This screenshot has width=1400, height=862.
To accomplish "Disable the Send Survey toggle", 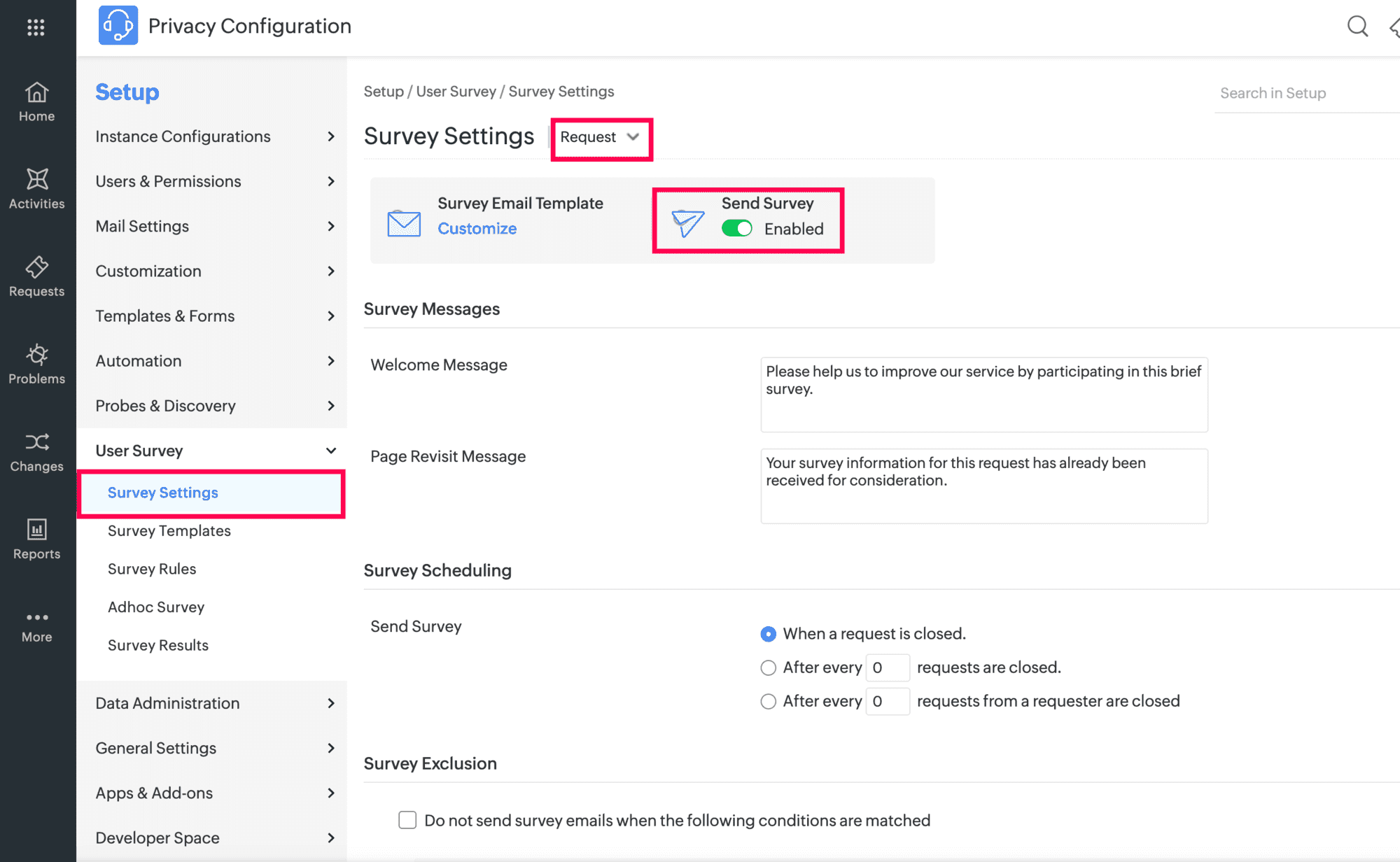I will (x=736, y=229).
